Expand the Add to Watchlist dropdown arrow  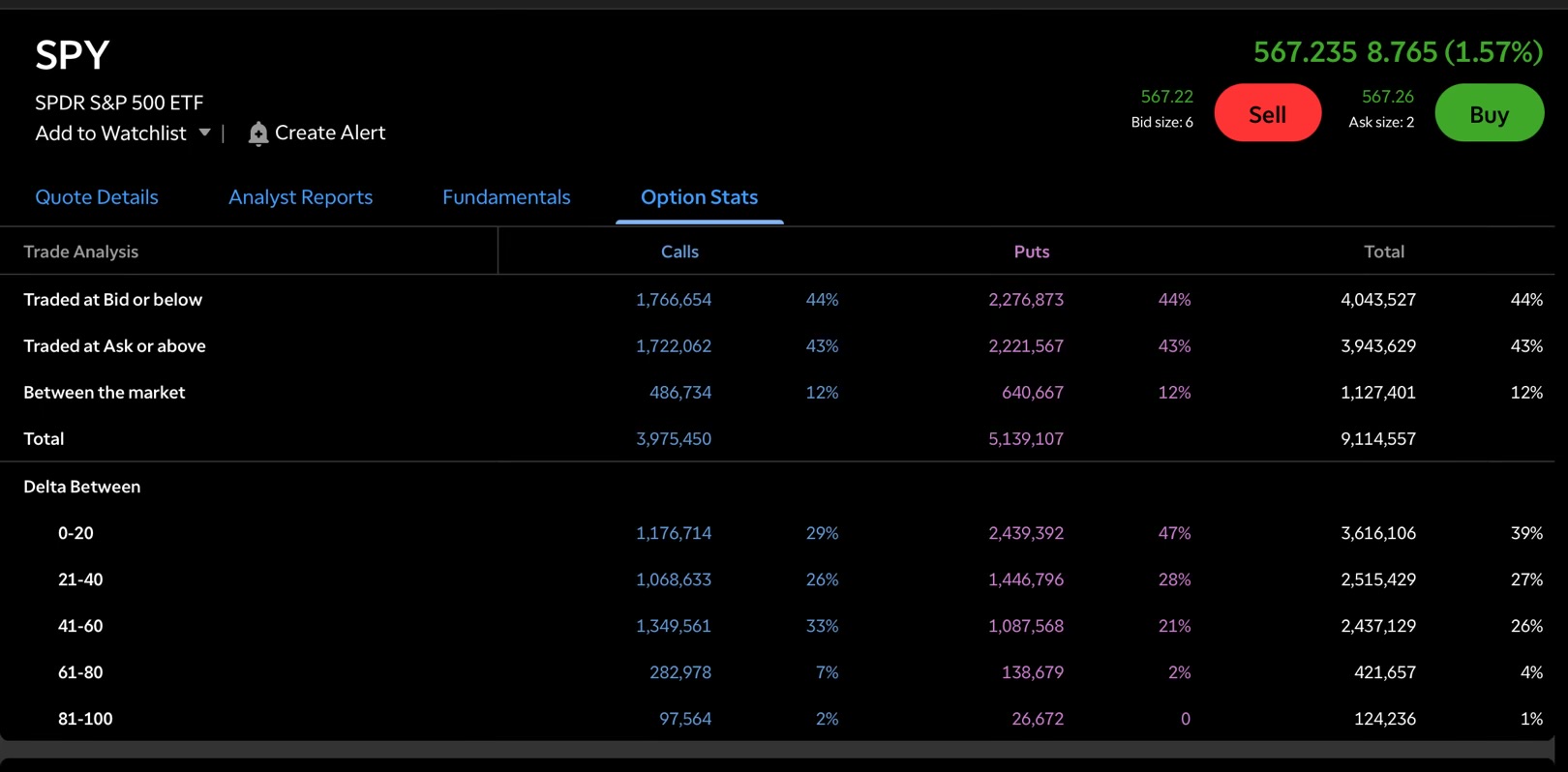pos(204,133)
